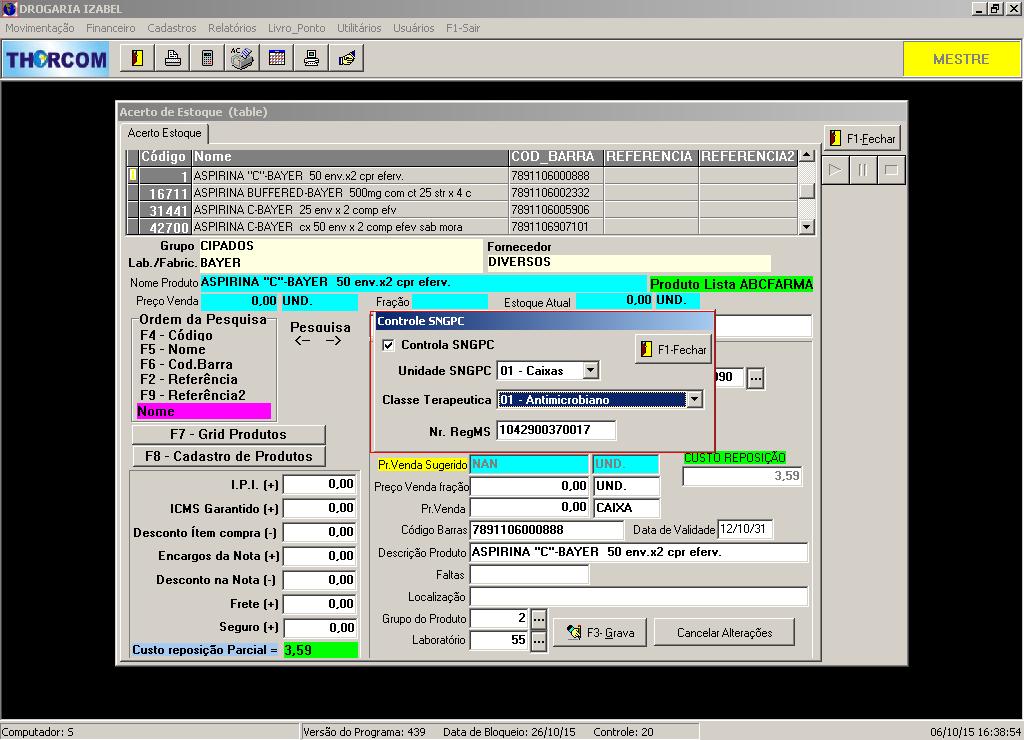
Task: Open the Utilitários menu
Action: [359, 28]
